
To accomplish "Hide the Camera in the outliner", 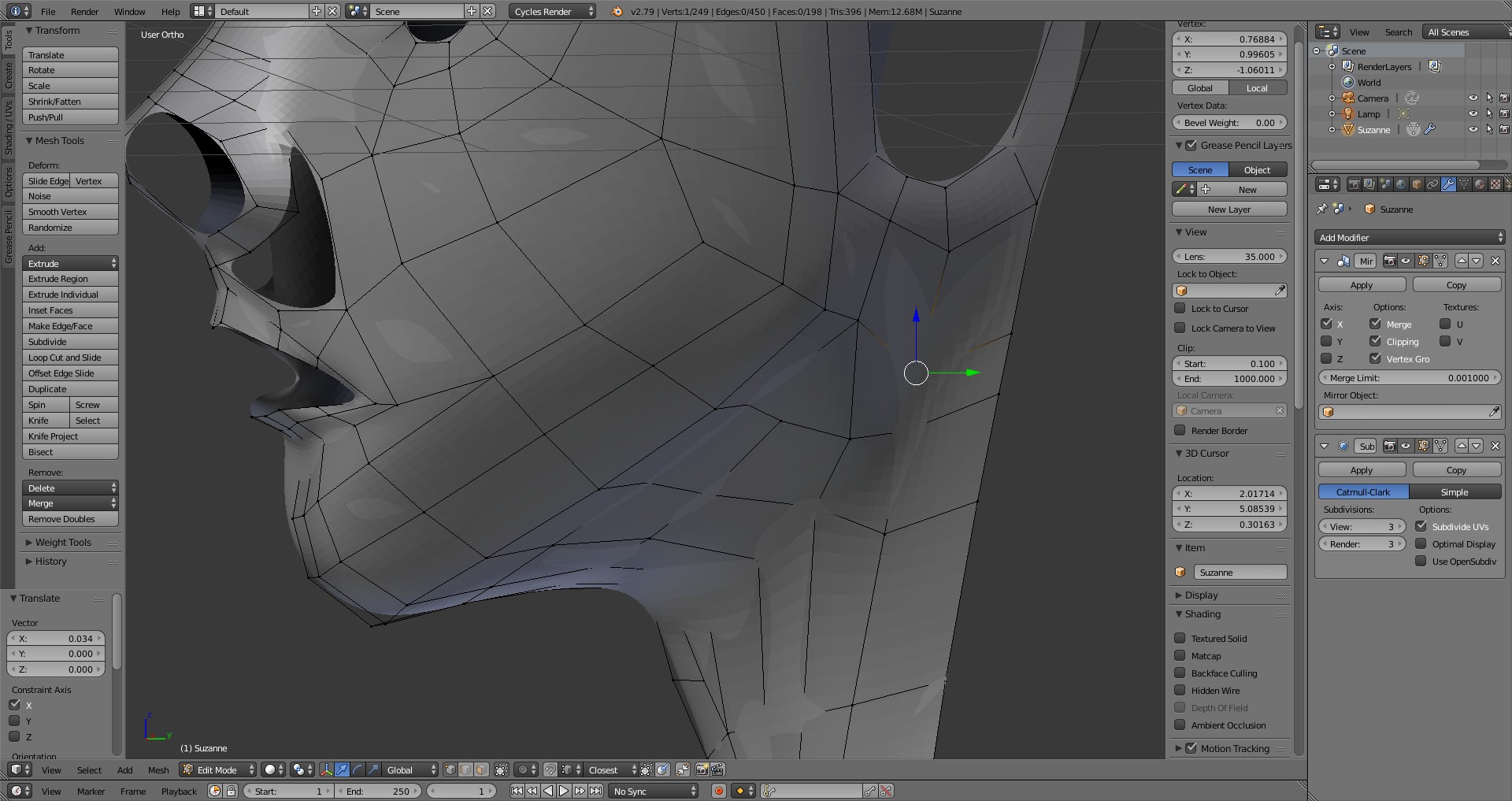I will click(1473, 98).
